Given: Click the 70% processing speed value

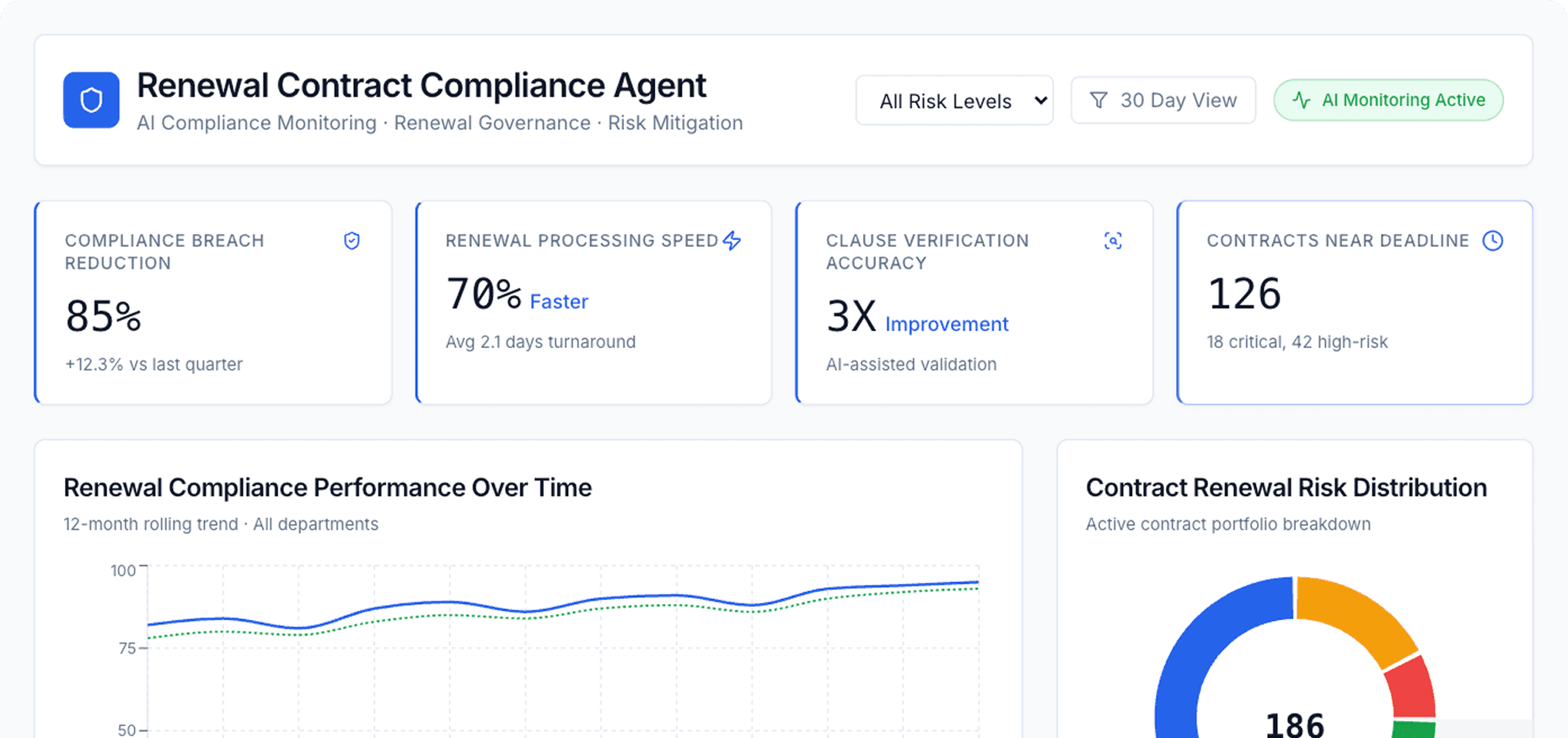Looking at the screenshot, I should tap(483, 294).
